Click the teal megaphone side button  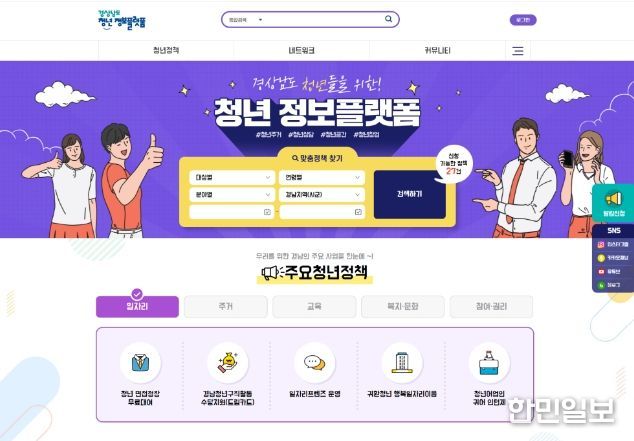click(613, 203)
